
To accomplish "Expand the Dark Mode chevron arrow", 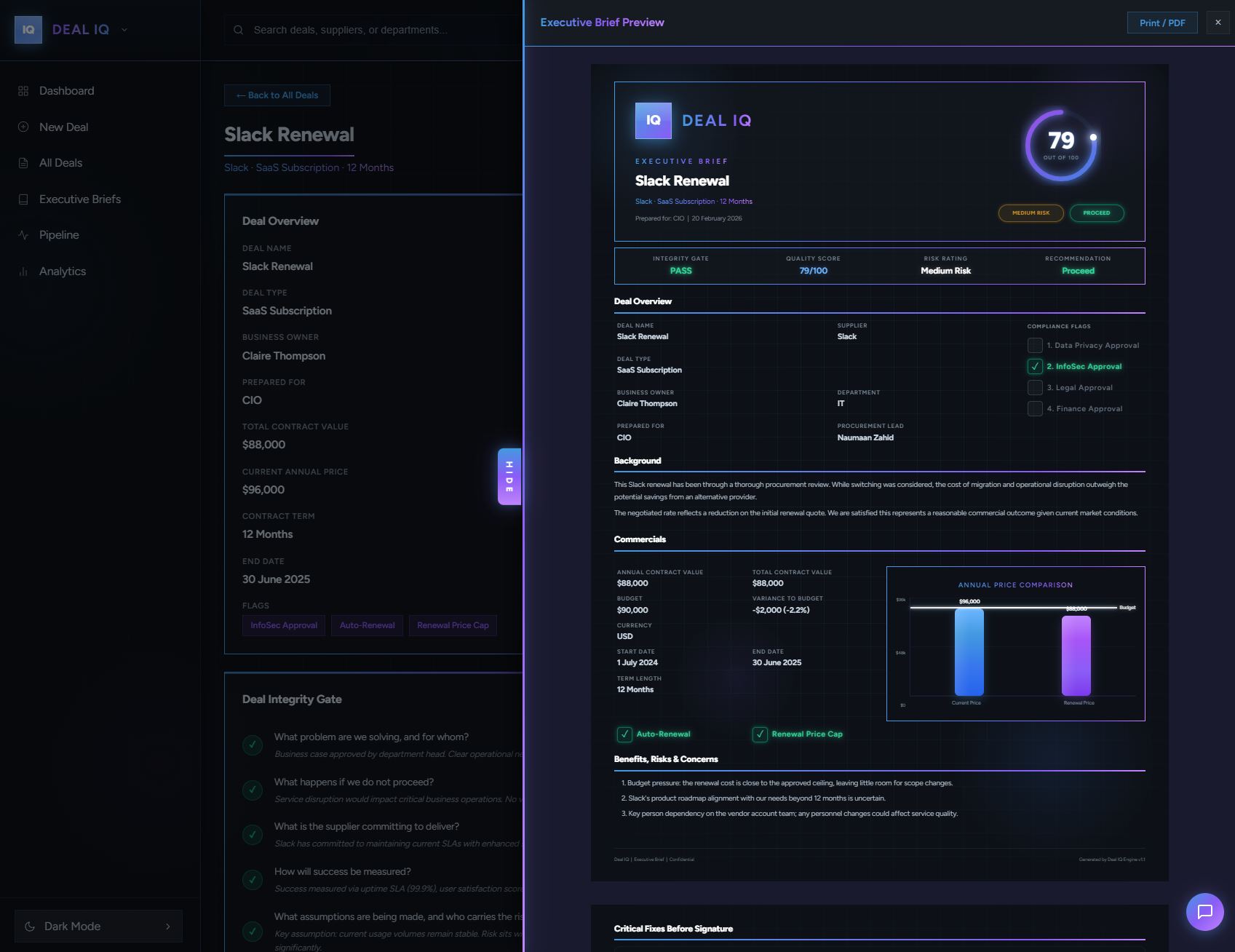I will [x=168, y=927].
